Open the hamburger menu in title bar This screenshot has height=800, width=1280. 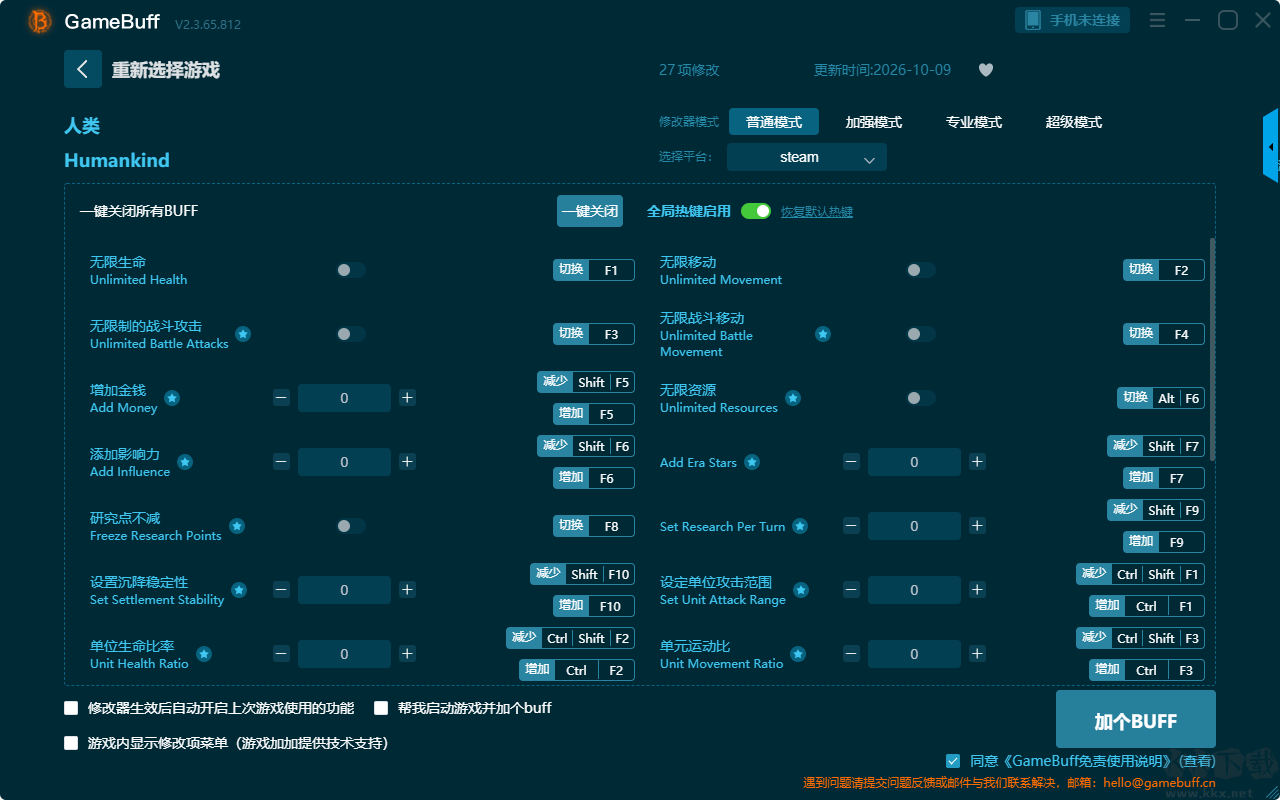click(x=1157, y=20)
